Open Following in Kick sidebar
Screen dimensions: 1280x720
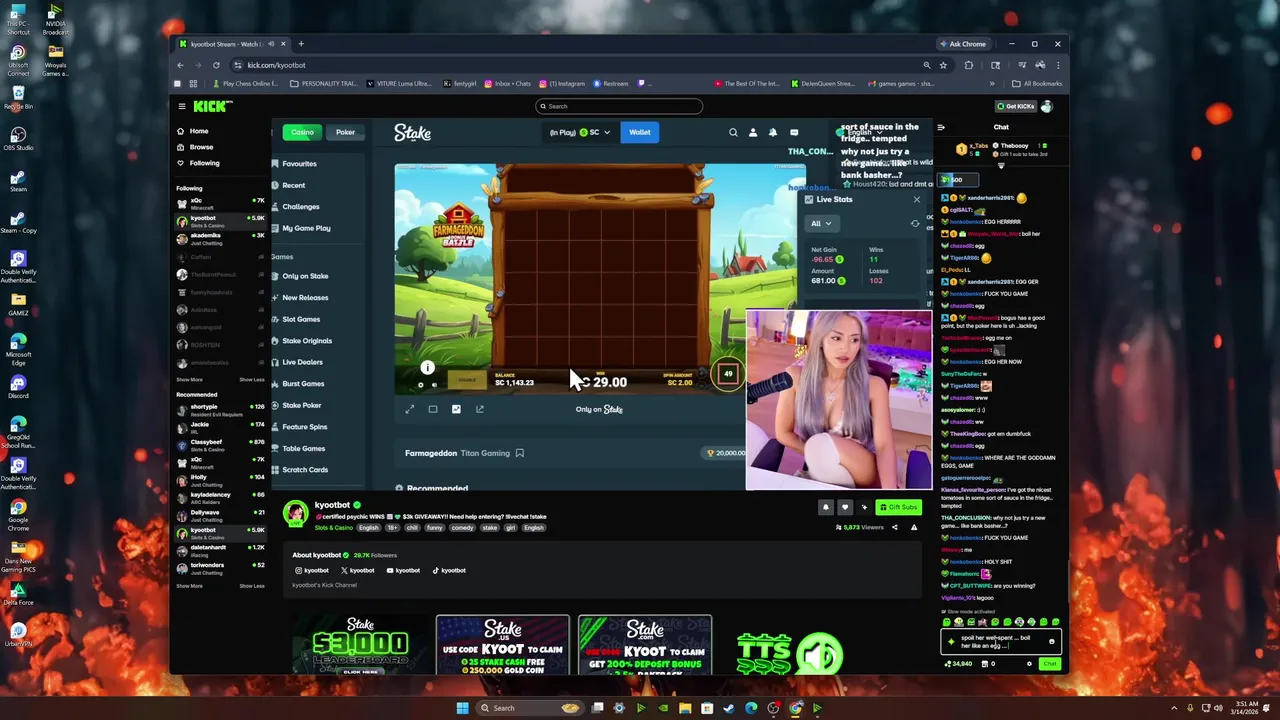197,163
